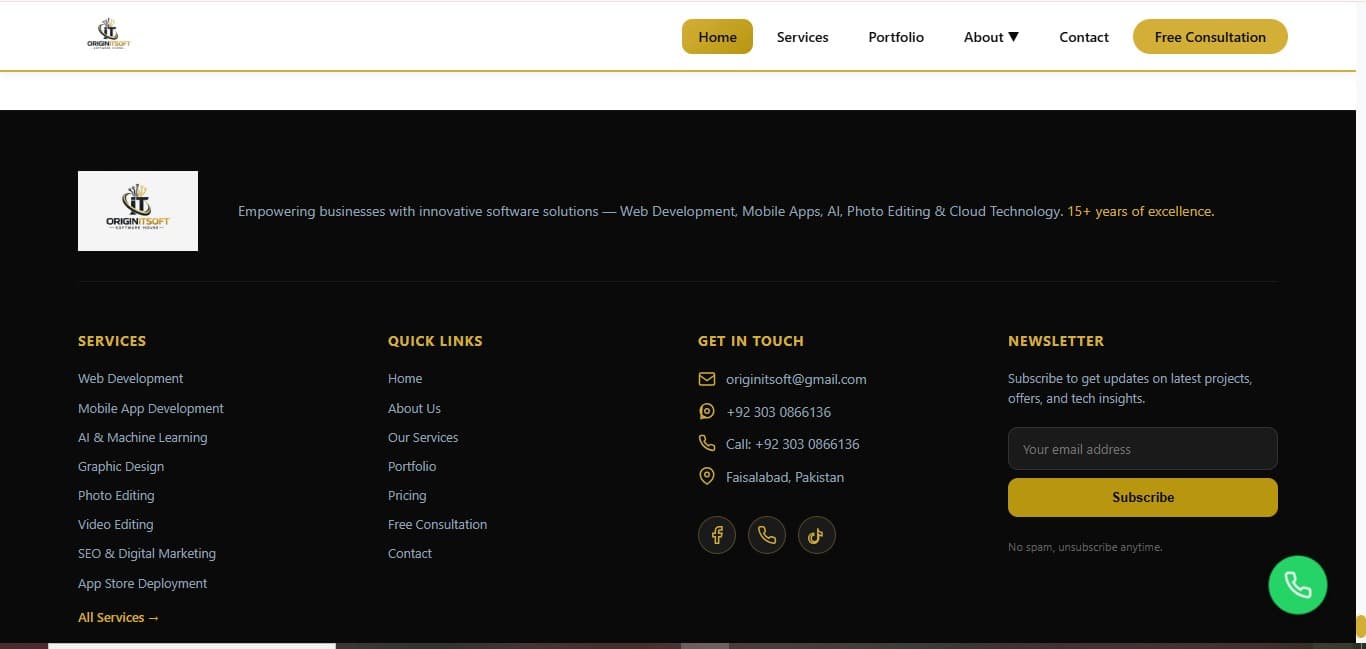This screenshot has width=1366, height=649.
Task: Go to the Home nav tab
Action: coord(717,37)
